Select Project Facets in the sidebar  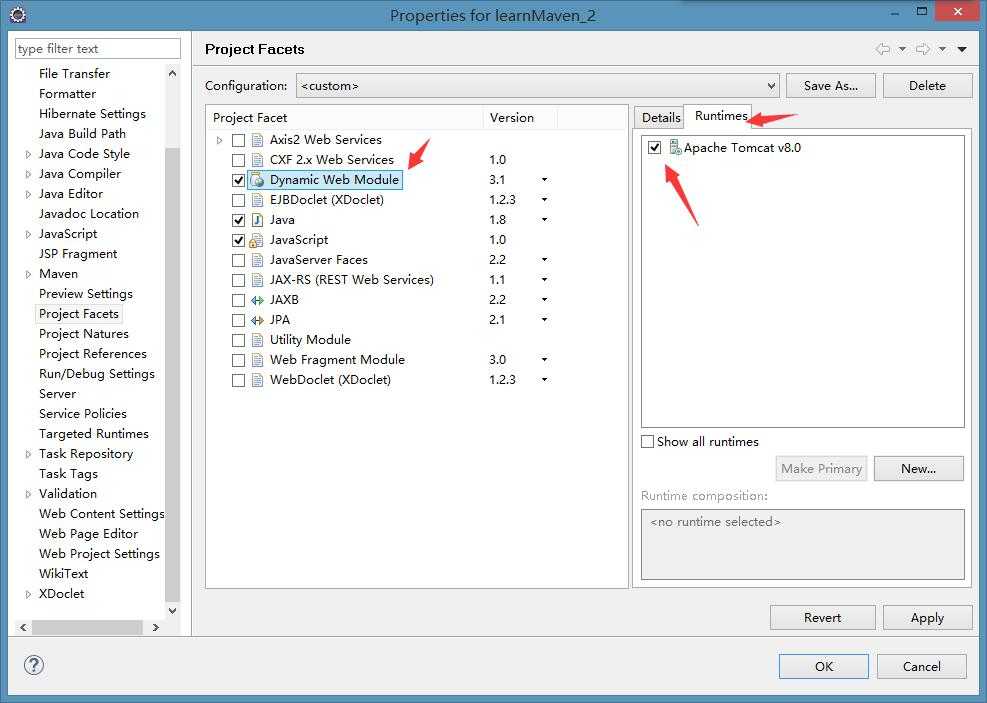79,313
